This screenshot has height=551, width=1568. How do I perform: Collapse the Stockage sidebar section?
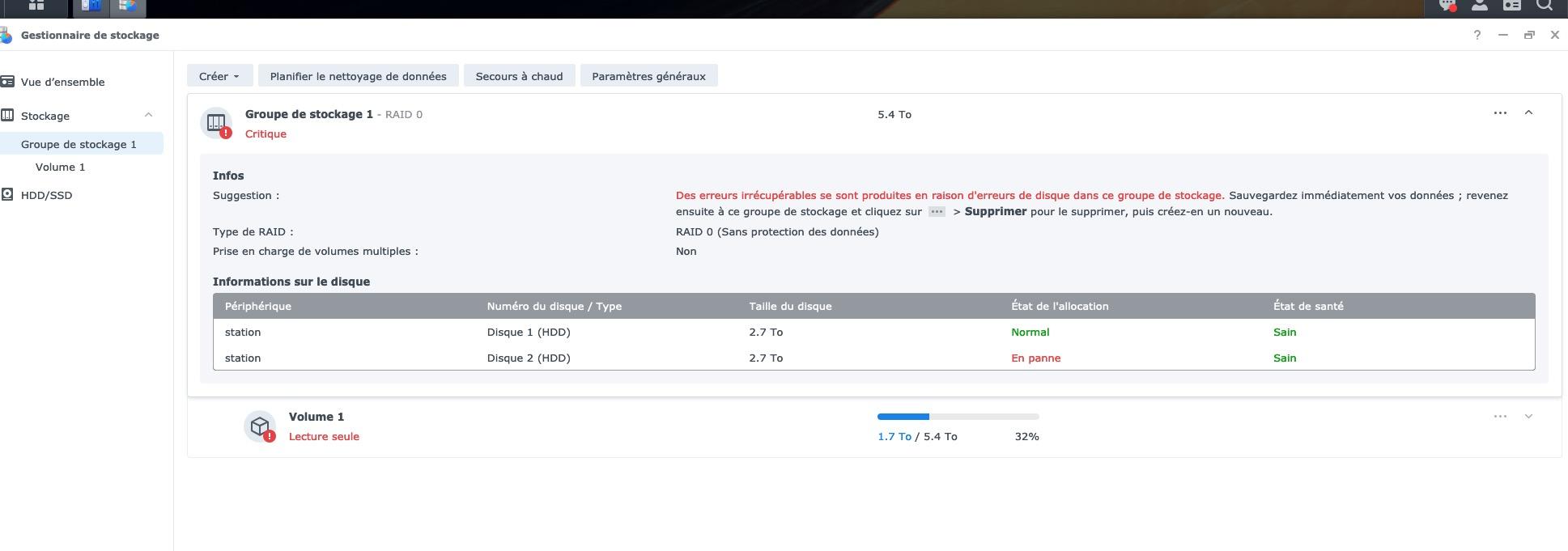pyautogui.click(x=148, y=116)
